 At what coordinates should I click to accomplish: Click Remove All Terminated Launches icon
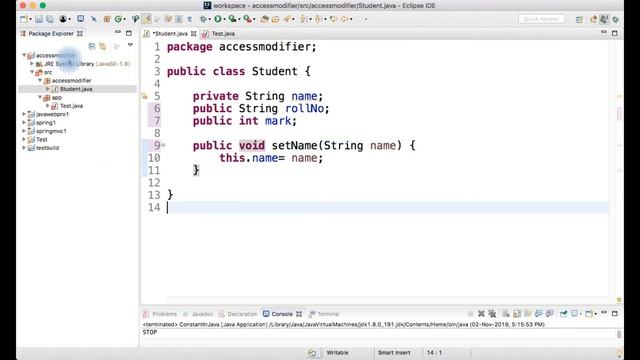492,313
